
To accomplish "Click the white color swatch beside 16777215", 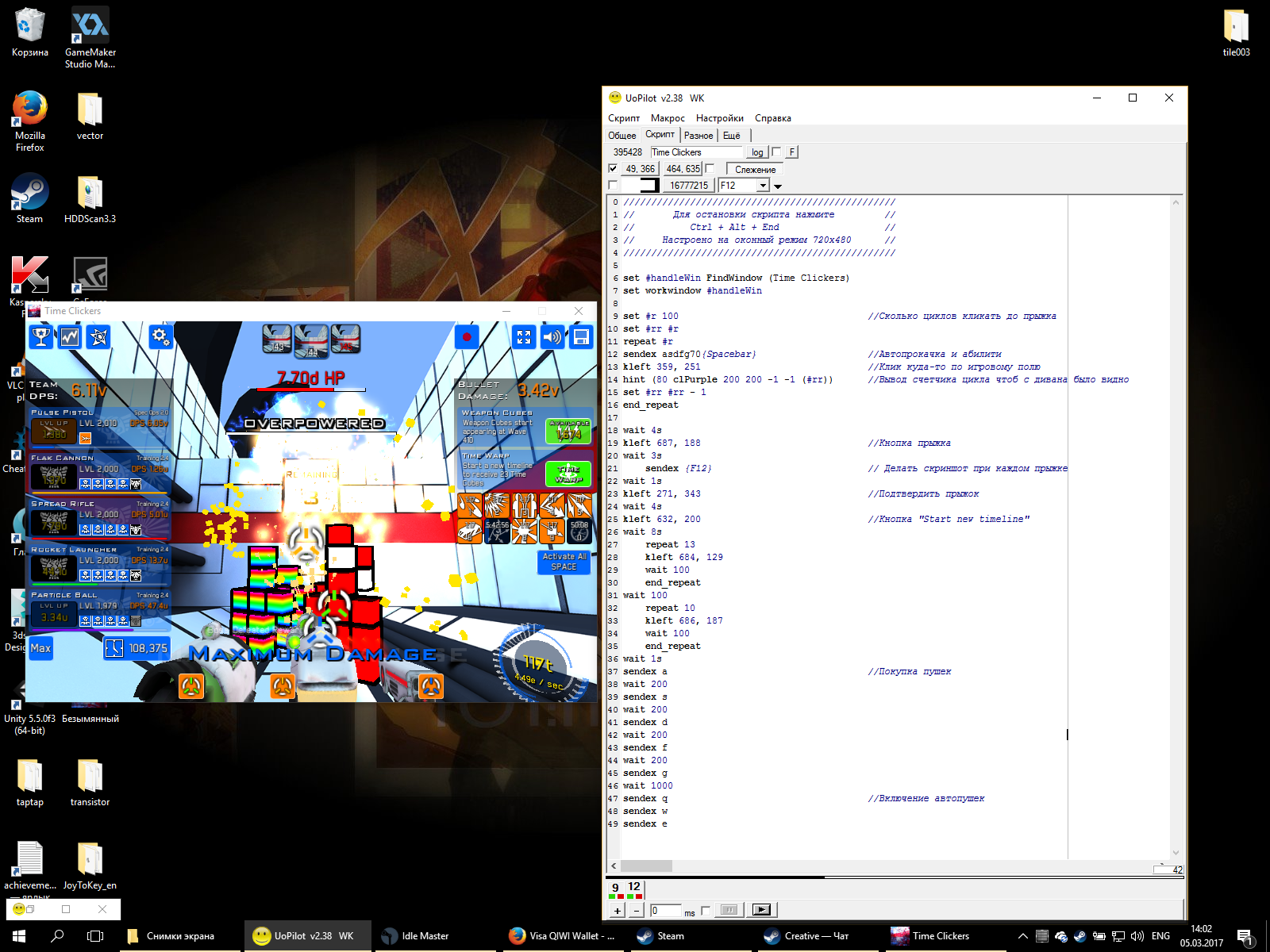I will [640, 185].
